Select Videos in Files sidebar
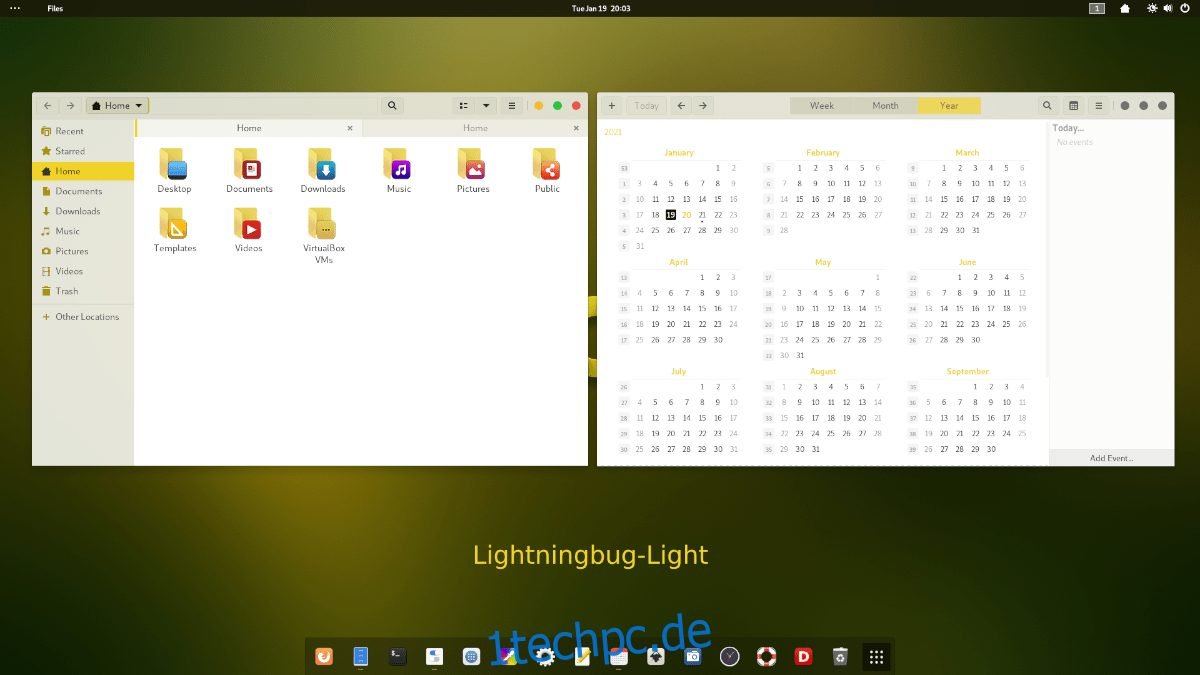This screenshot has height=675, width=1200. [x=83, y=271]
